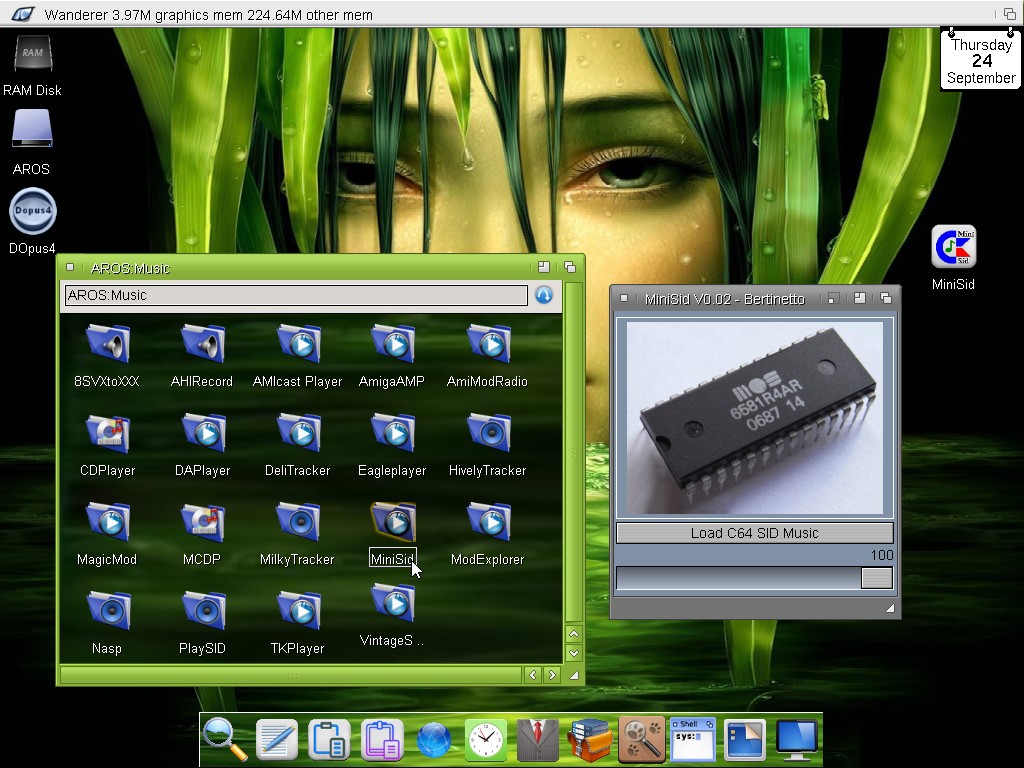Go to parent directory with blue arrow

544,295
